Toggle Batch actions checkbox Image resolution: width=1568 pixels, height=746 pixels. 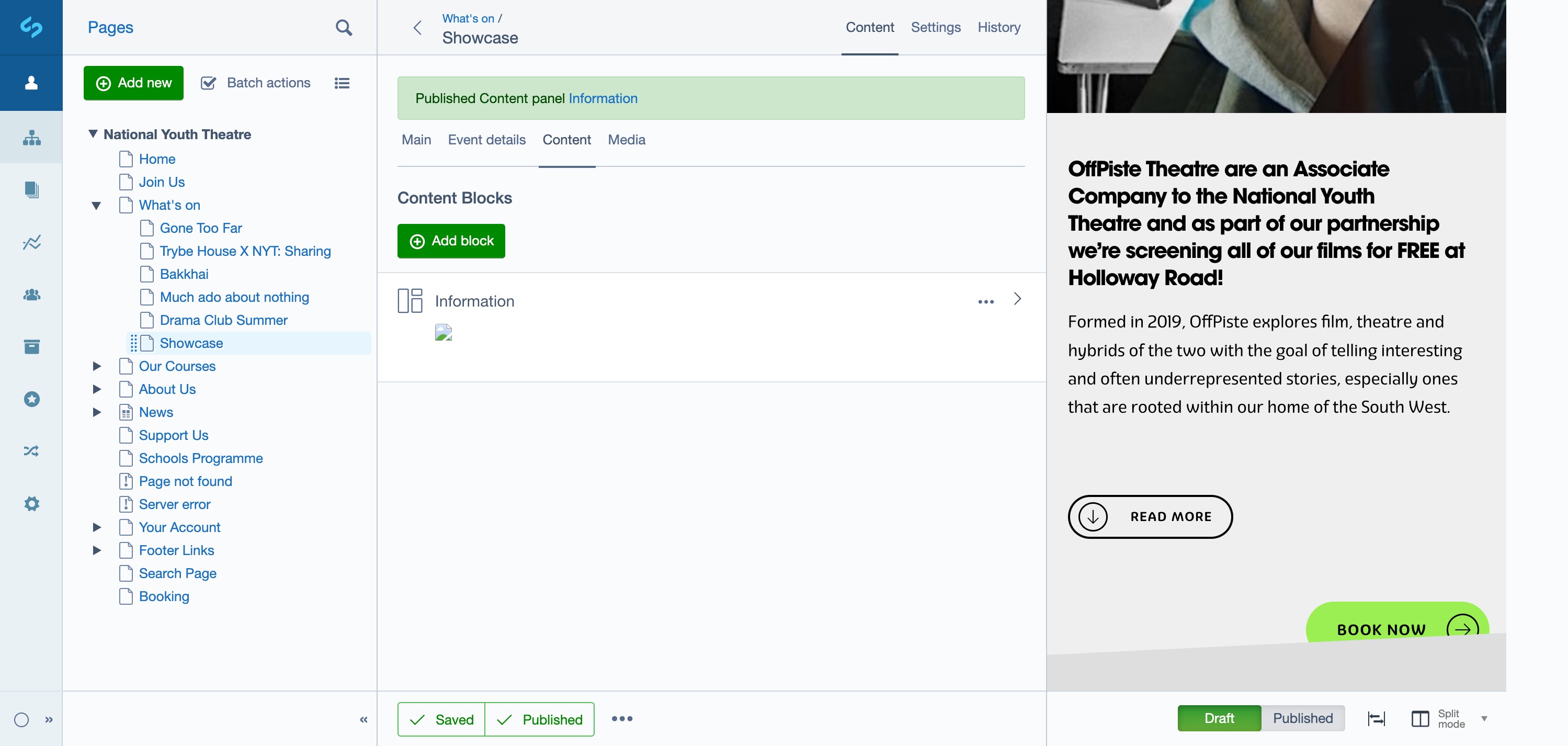click(208, 83)
